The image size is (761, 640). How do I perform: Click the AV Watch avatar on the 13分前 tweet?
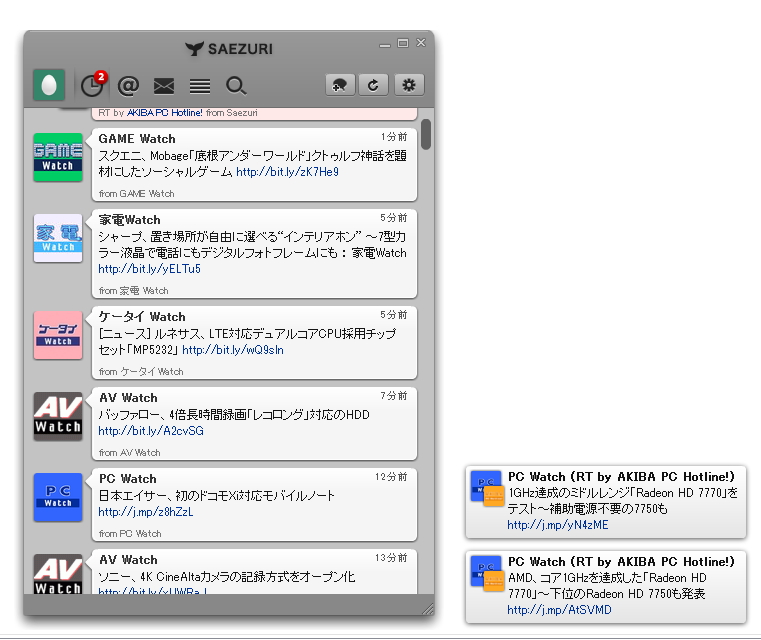(x=58, y=574)
